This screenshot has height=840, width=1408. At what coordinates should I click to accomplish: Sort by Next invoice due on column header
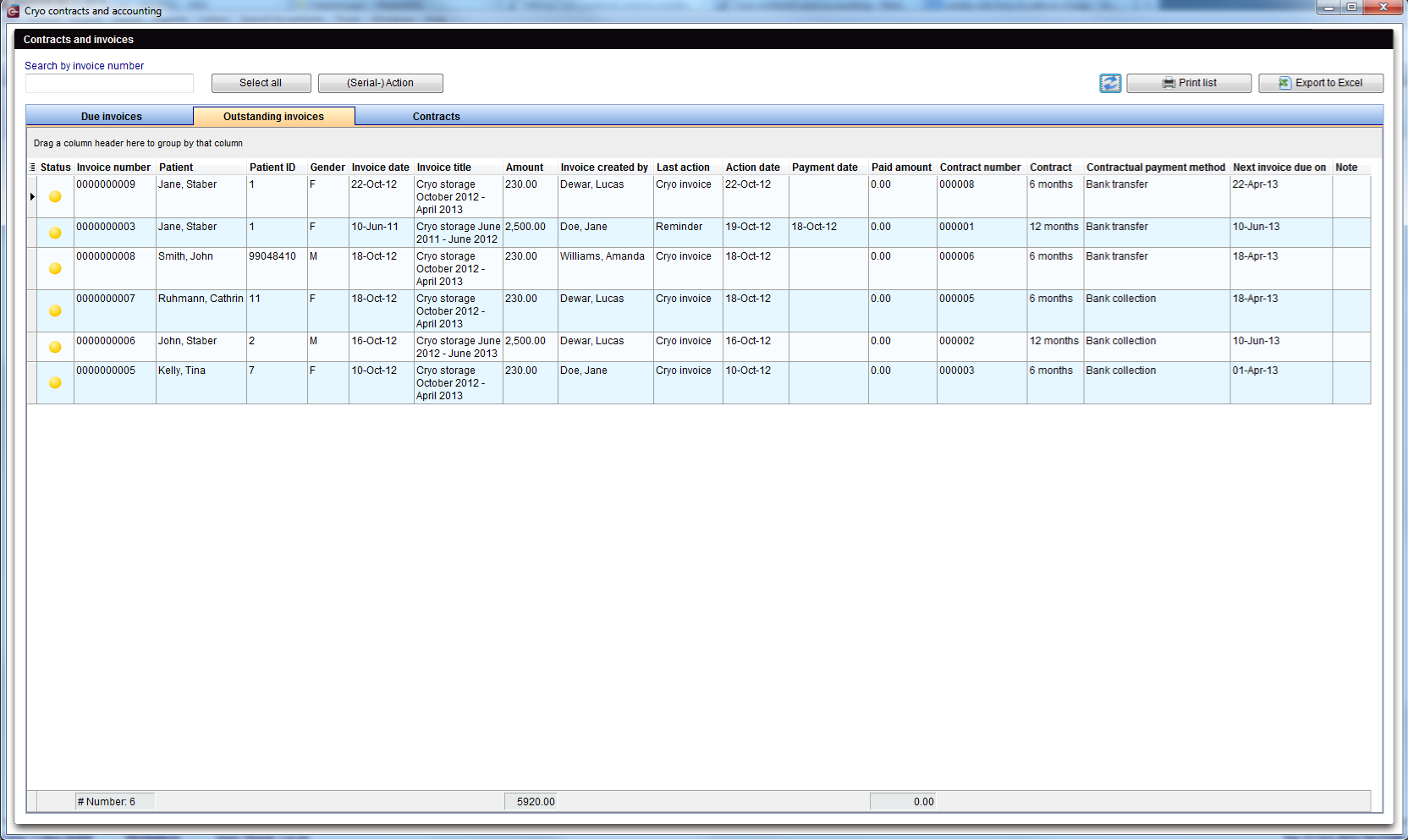(1279, 167)
